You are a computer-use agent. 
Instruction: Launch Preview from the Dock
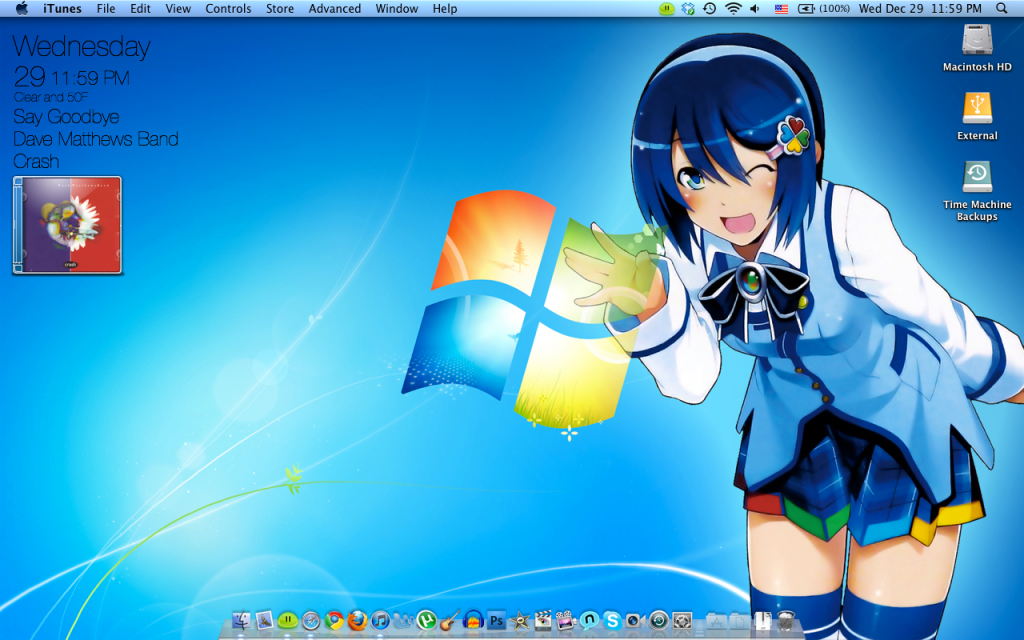coord(264,620)
